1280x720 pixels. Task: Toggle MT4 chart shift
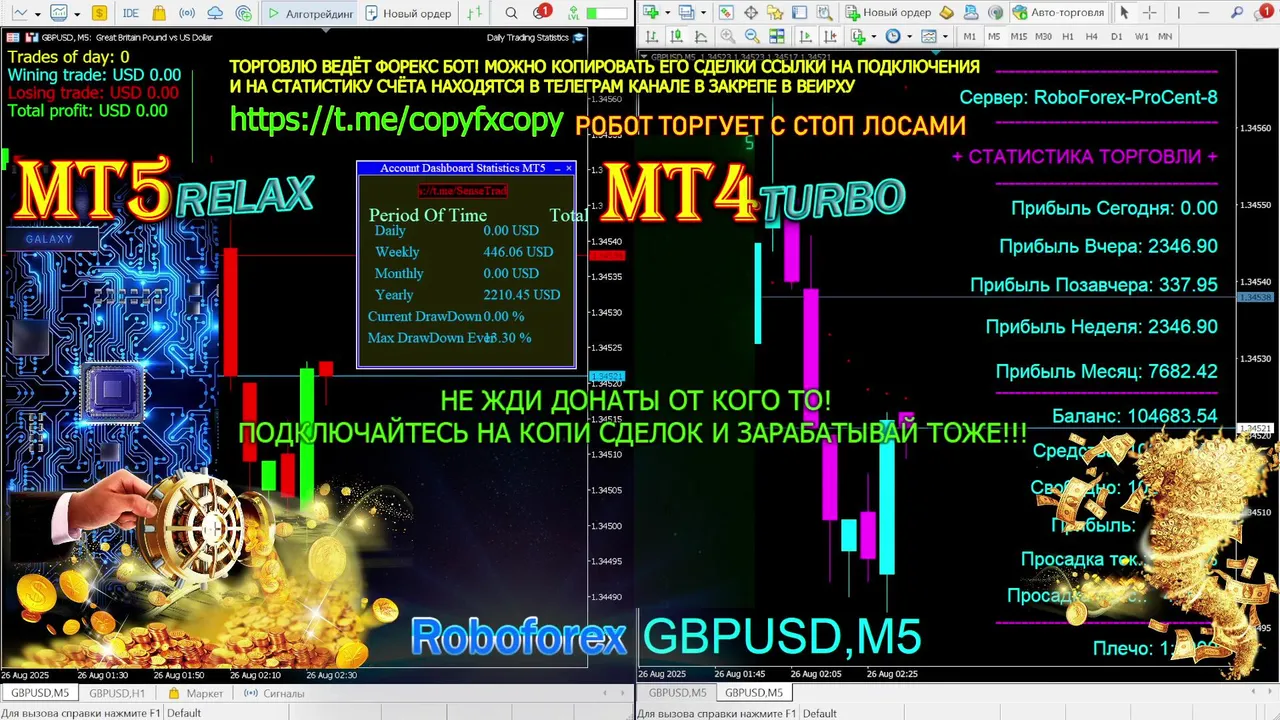tap(831, 36)
